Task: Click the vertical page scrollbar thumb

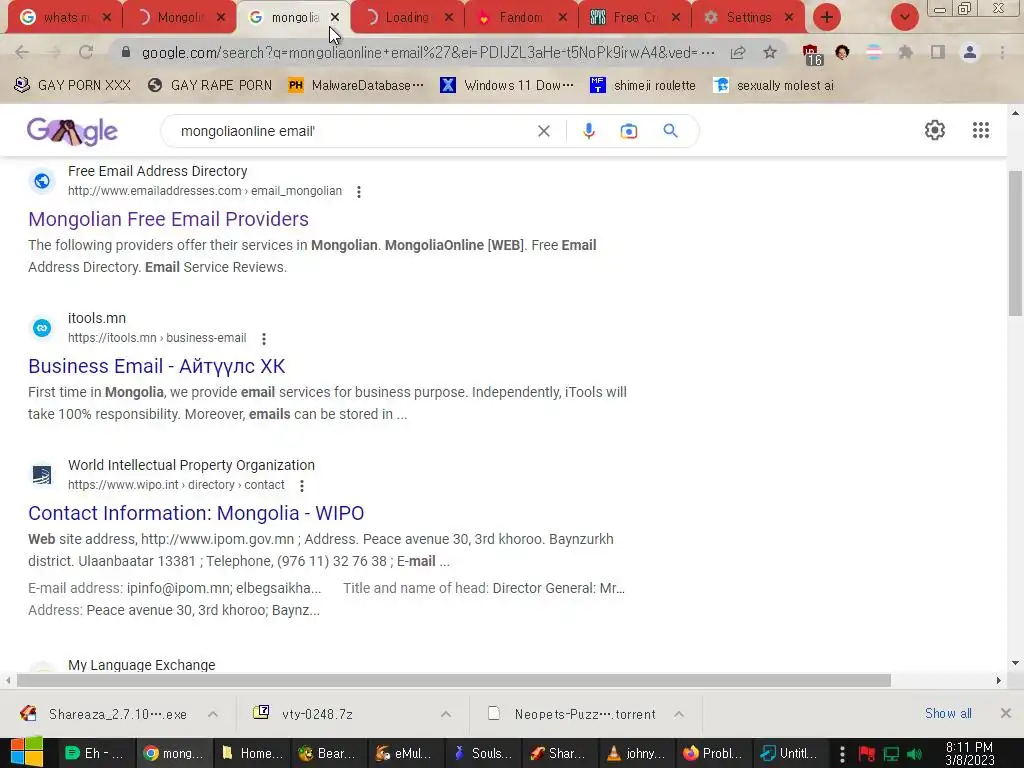Action: point(1015,243)
